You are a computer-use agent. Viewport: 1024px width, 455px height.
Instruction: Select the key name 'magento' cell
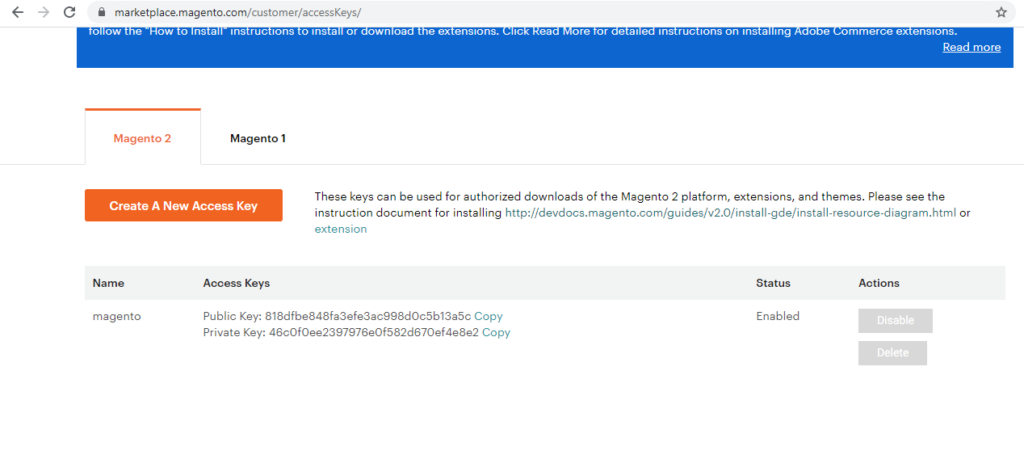(117, 316)
